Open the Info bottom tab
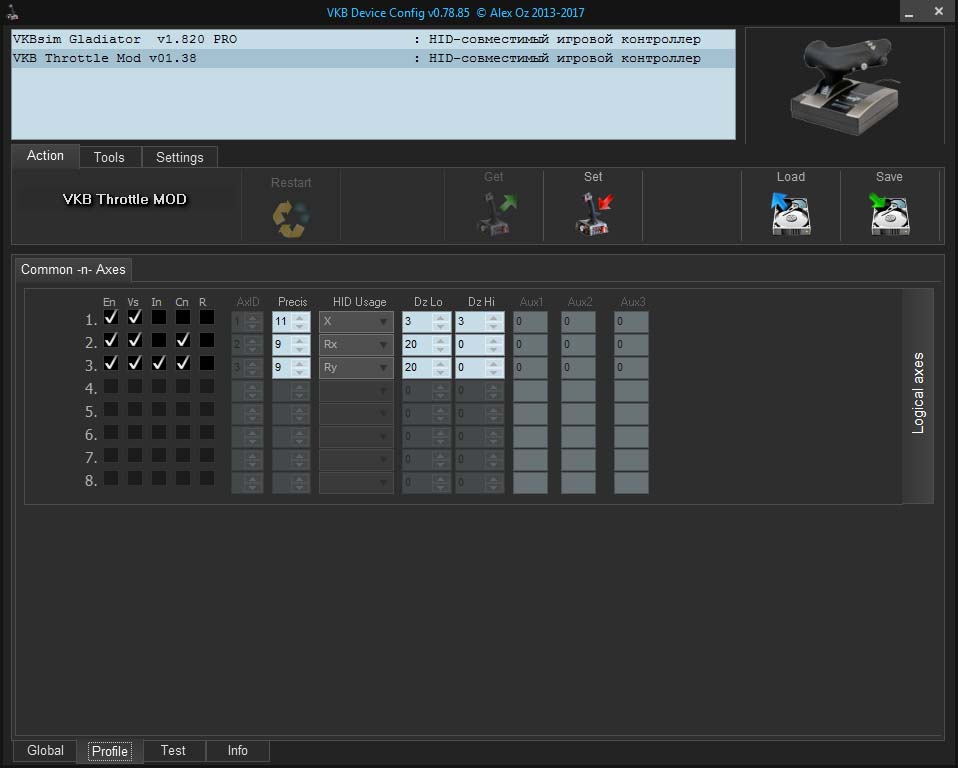This screenshot has width=958, height=768. click(238, 750)
